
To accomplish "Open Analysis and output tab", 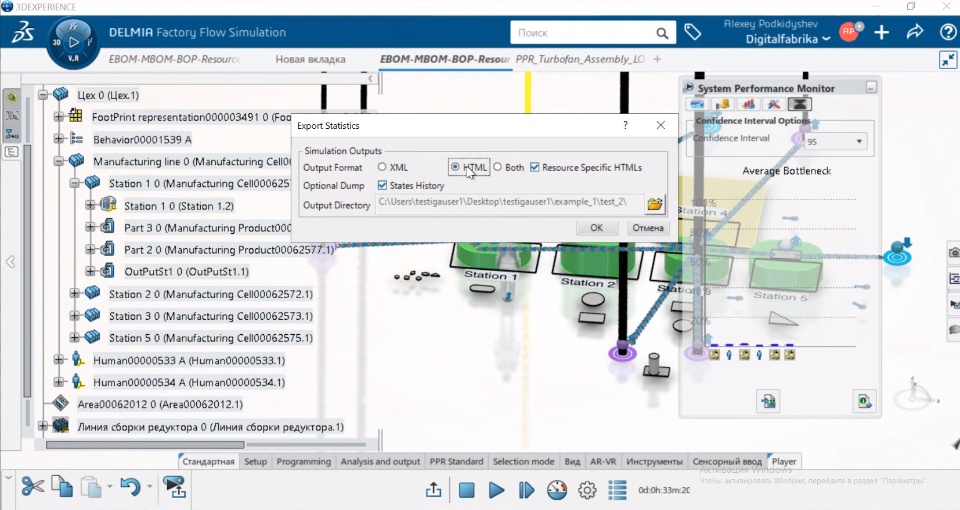I will [380, 462].
